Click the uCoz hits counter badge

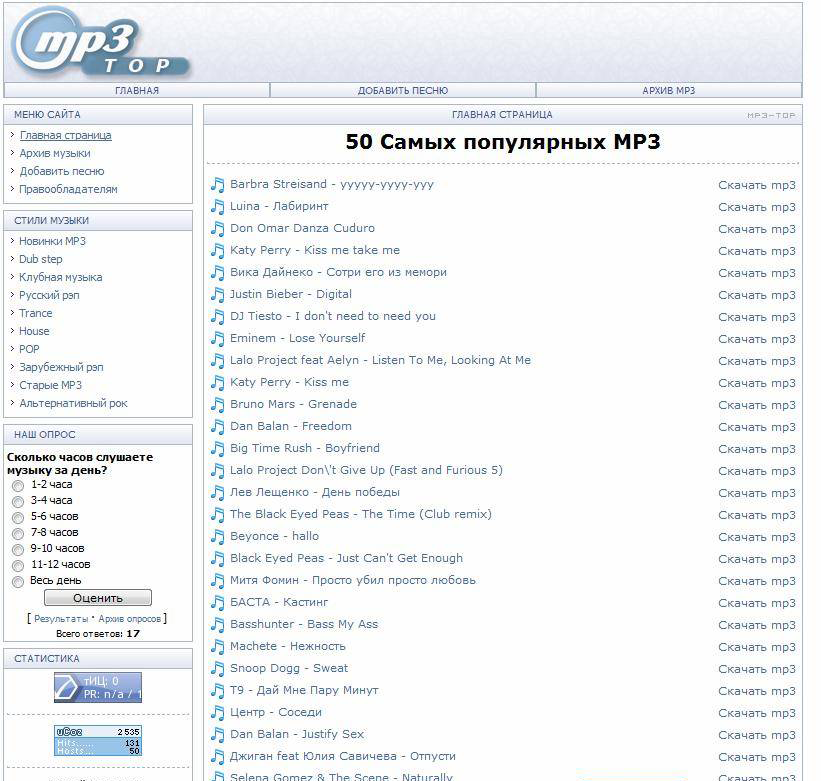pos(98,740)
